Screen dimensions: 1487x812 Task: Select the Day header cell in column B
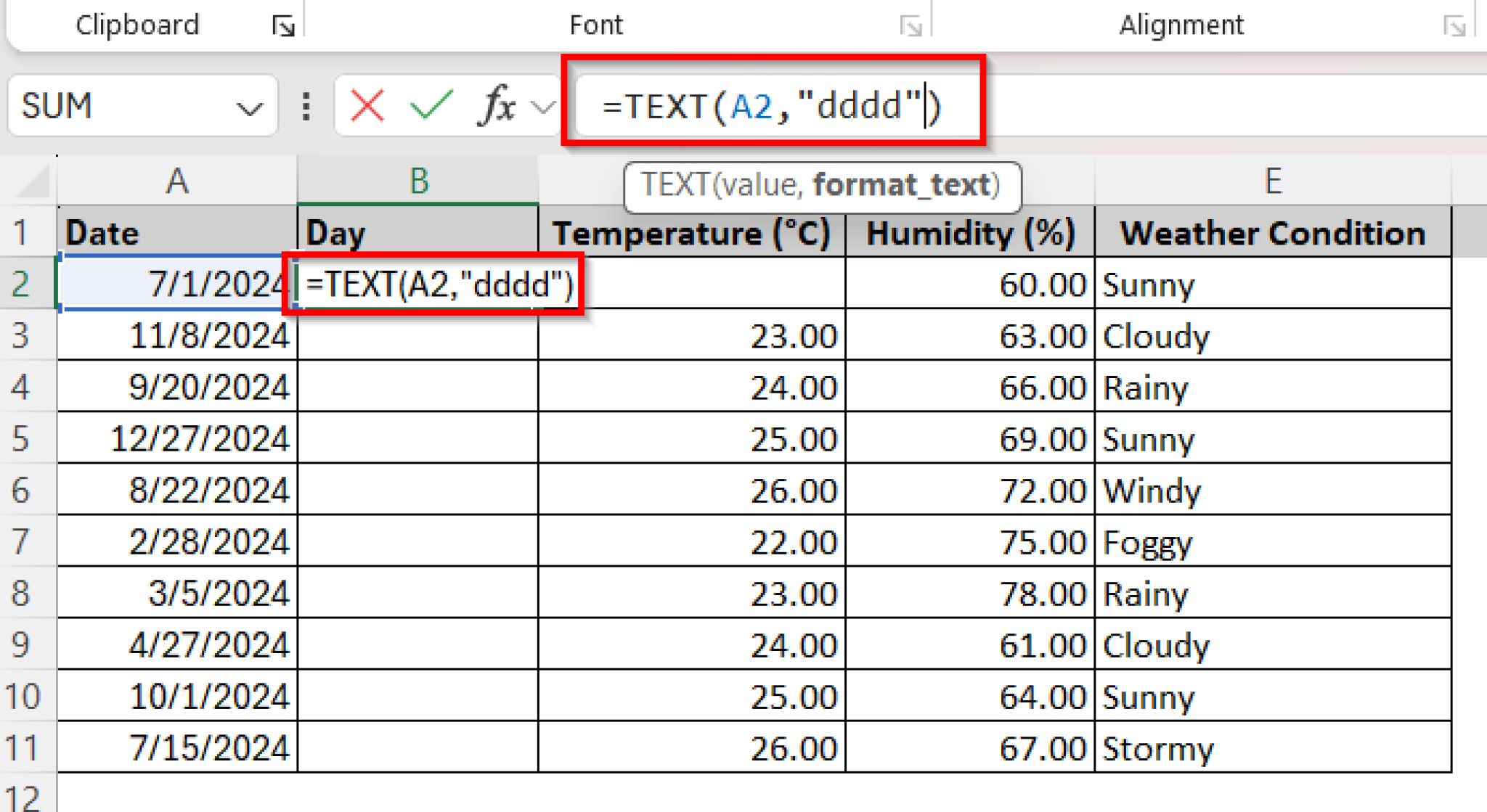point(419,232)
